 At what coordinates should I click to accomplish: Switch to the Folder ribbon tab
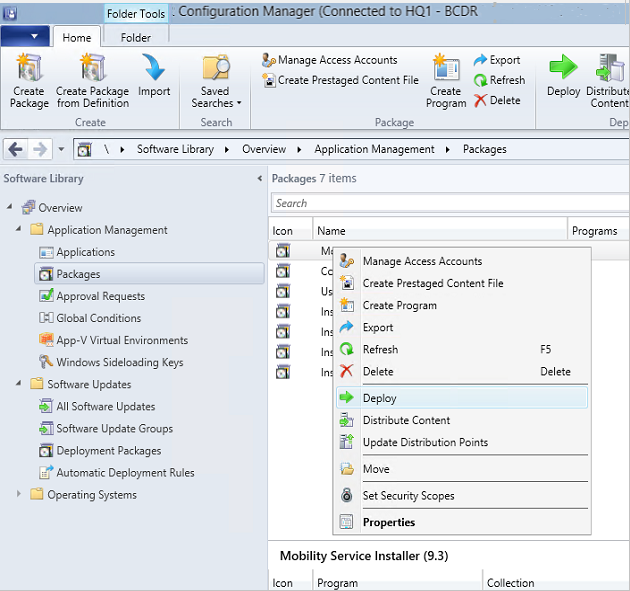tap(136, 38)
